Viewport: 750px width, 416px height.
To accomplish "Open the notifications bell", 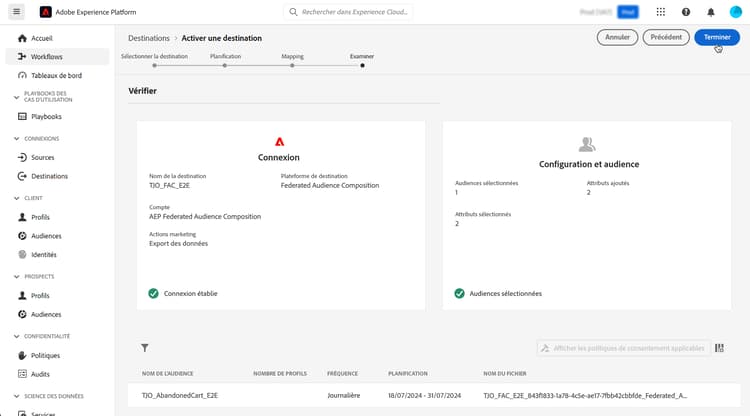I will coord(711,12).
